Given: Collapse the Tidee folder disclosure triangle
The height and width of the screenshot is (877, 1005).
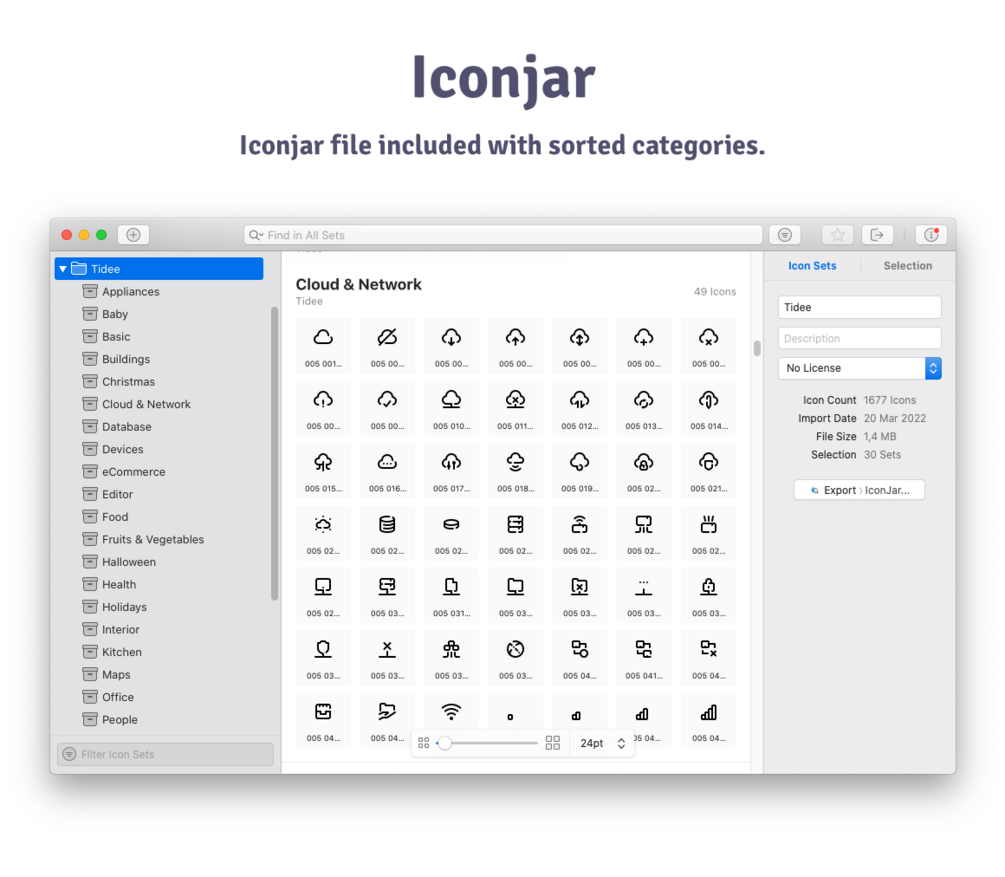Looking at the screenshot, I should click(63, 269).
